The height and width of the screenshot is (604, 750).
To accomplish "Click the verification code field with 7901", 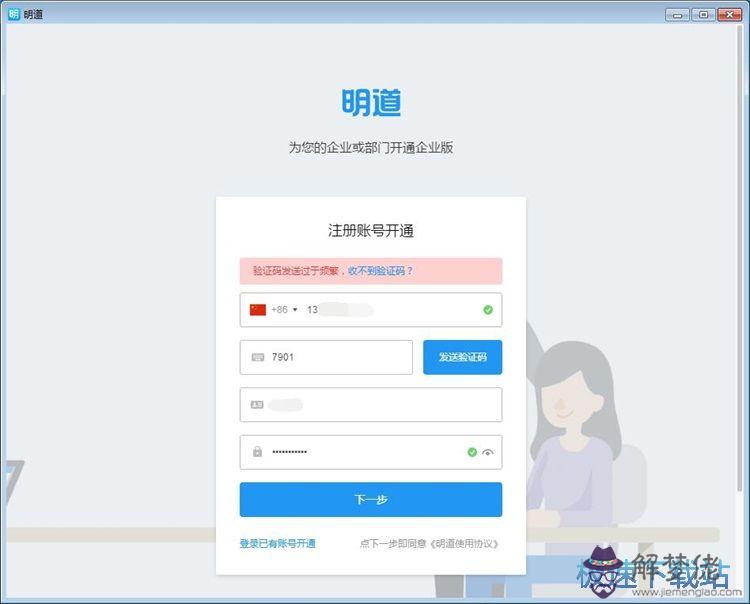I will point(326,357).
